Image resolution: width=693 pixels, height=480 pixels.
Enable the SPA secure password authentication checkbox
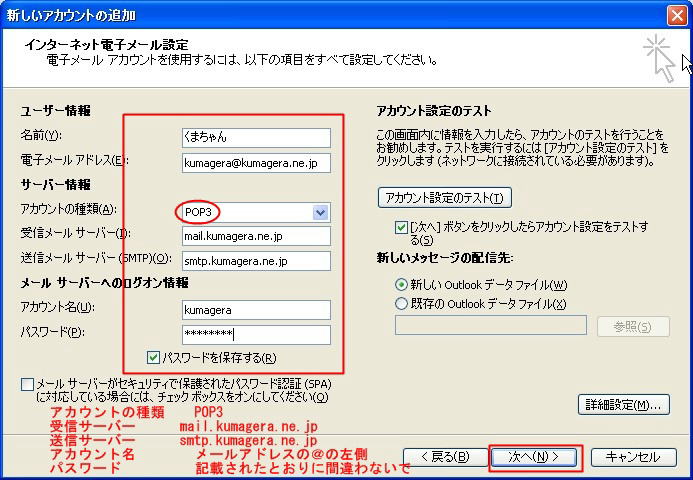pos(27,384)
